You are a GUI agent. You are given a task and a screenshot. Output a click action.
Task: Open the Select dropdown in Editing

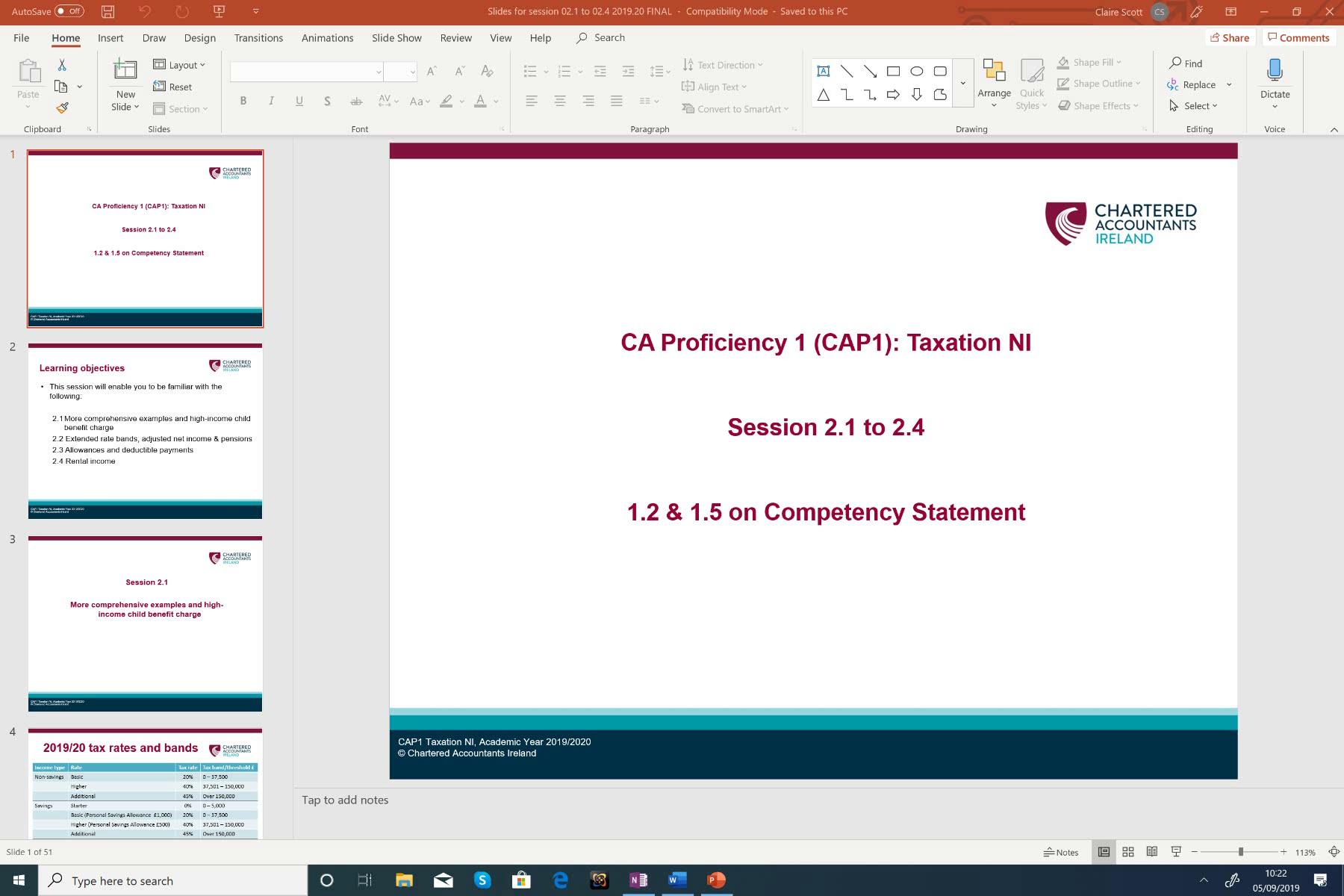click(x=1194, y=106)
